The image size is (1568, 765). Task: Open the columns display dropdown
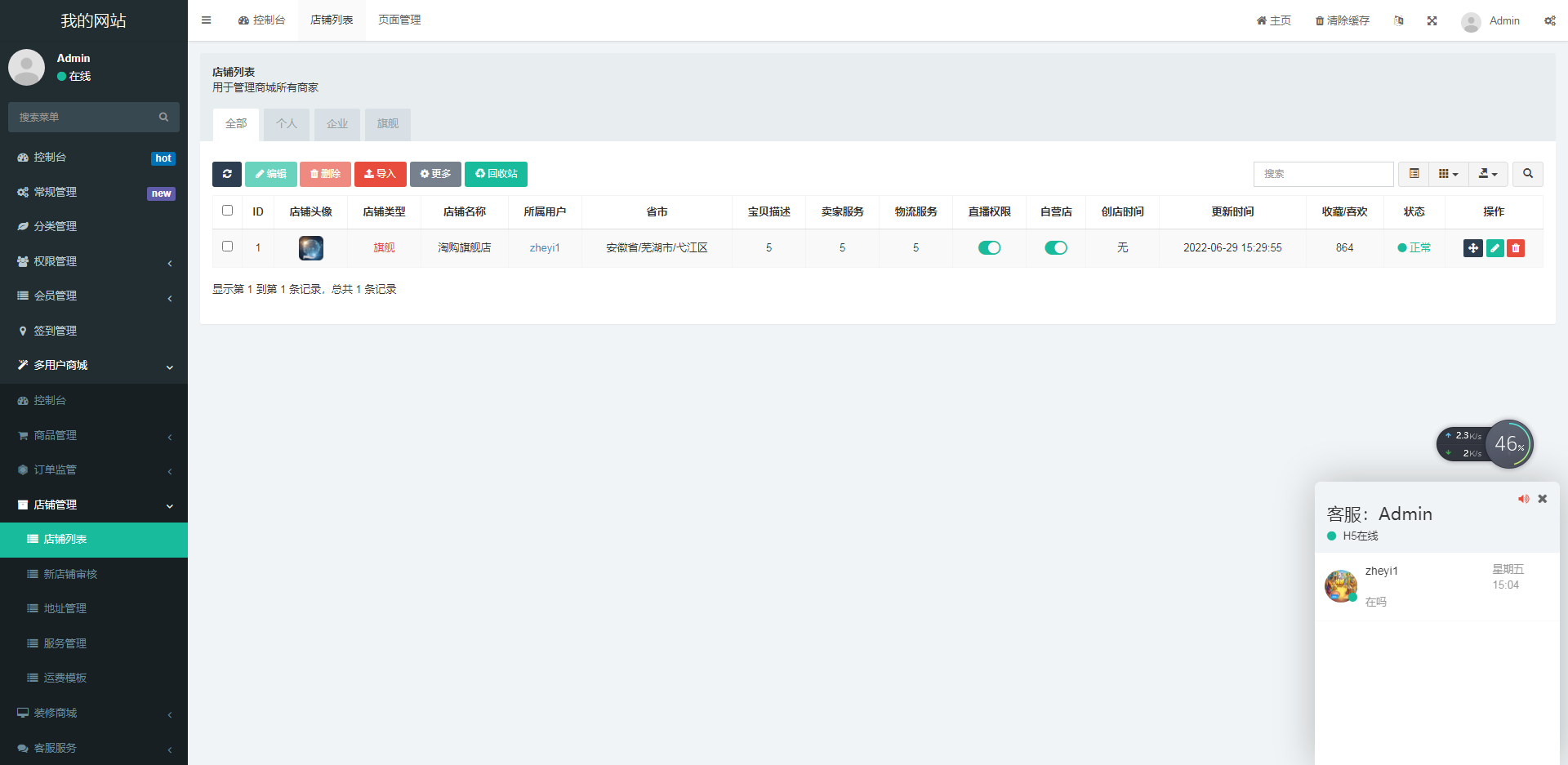(x=1448, y=174)
